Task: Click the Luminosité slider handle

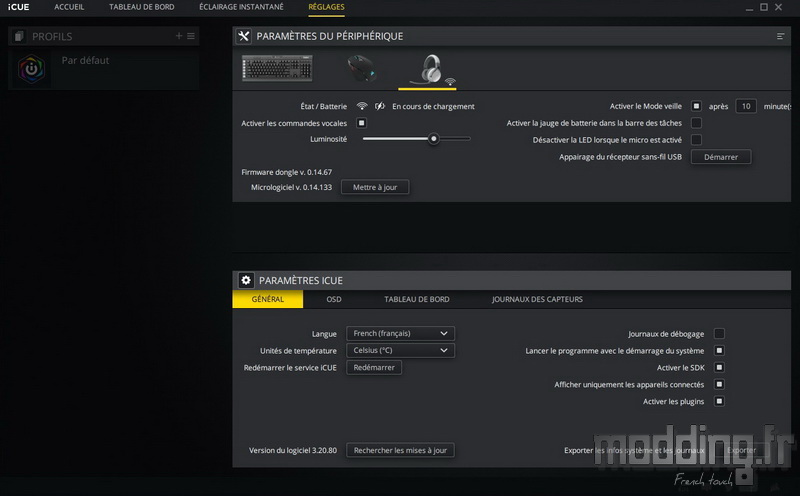Action: 434,139
